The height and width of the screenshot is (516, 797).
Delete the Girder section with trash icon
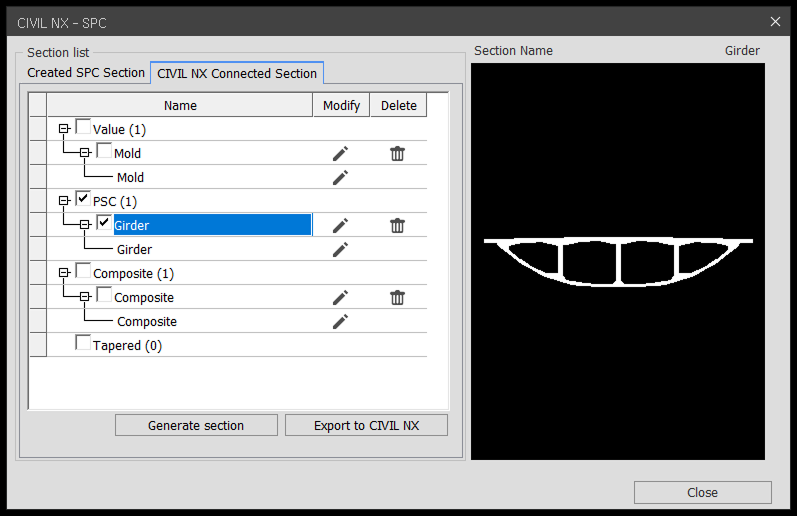[397, 225]
